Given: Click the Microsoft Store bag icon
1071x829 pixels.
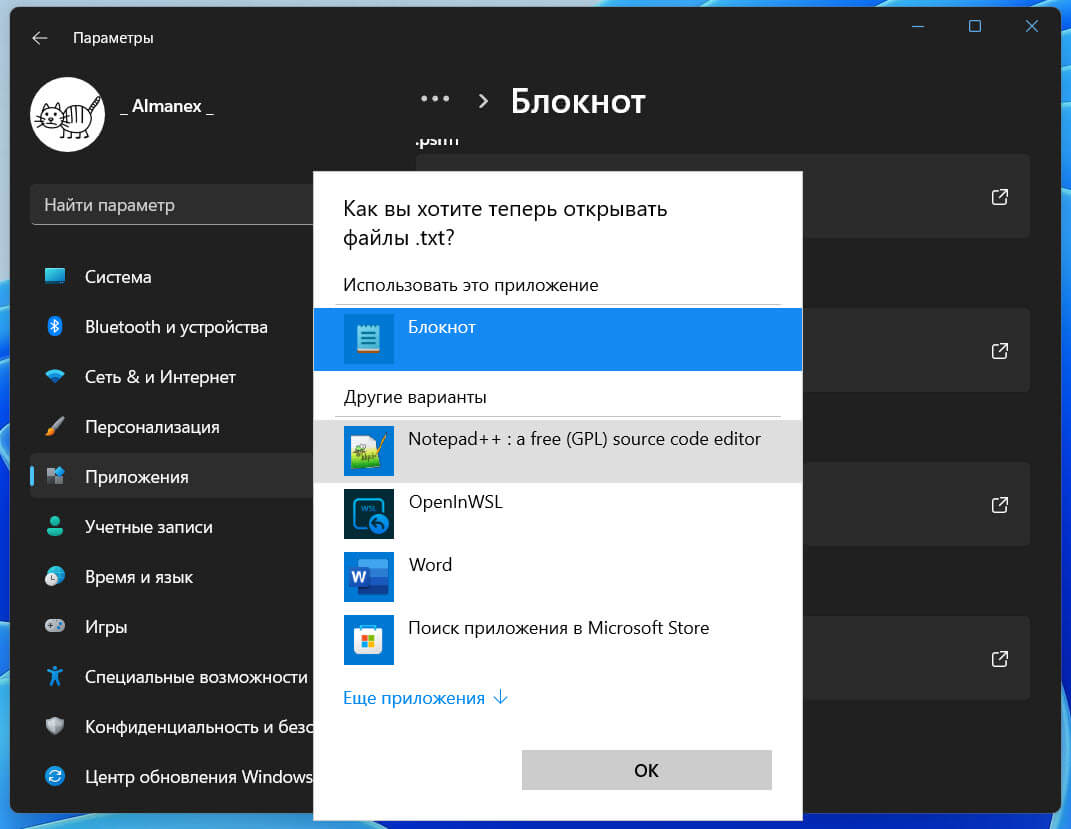Looking at the screenshot, I should [x=369, y=640].
